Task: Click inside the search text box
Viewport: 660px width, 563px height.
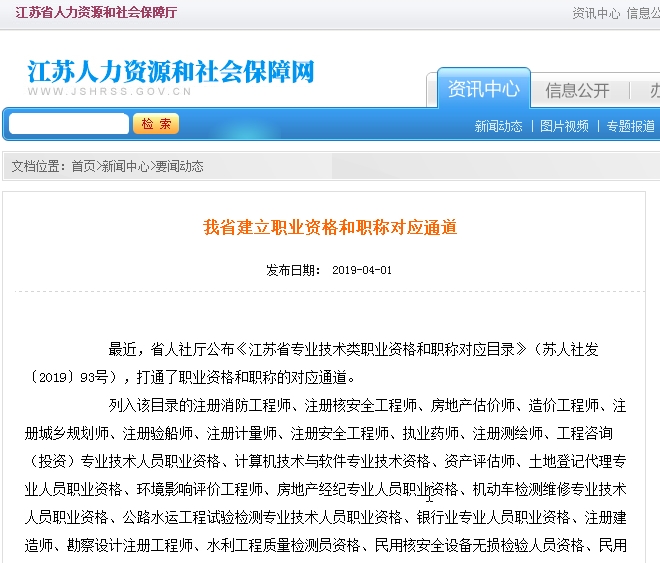Action: pos(68,124)
